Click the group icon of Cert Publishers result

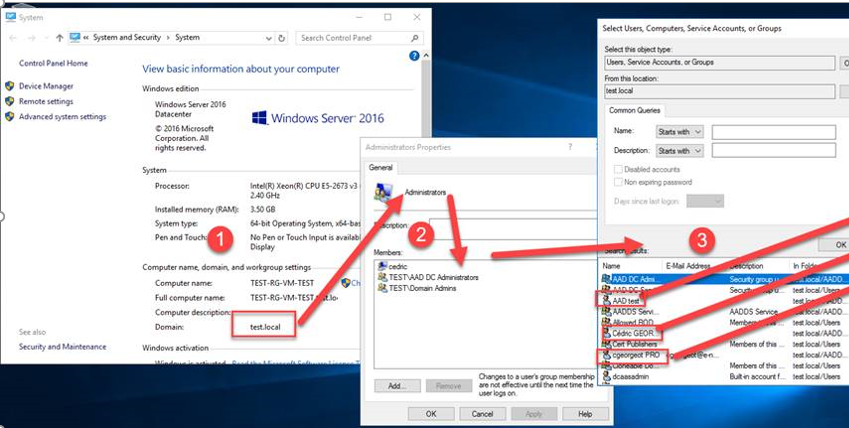click(x=606, y=344)
